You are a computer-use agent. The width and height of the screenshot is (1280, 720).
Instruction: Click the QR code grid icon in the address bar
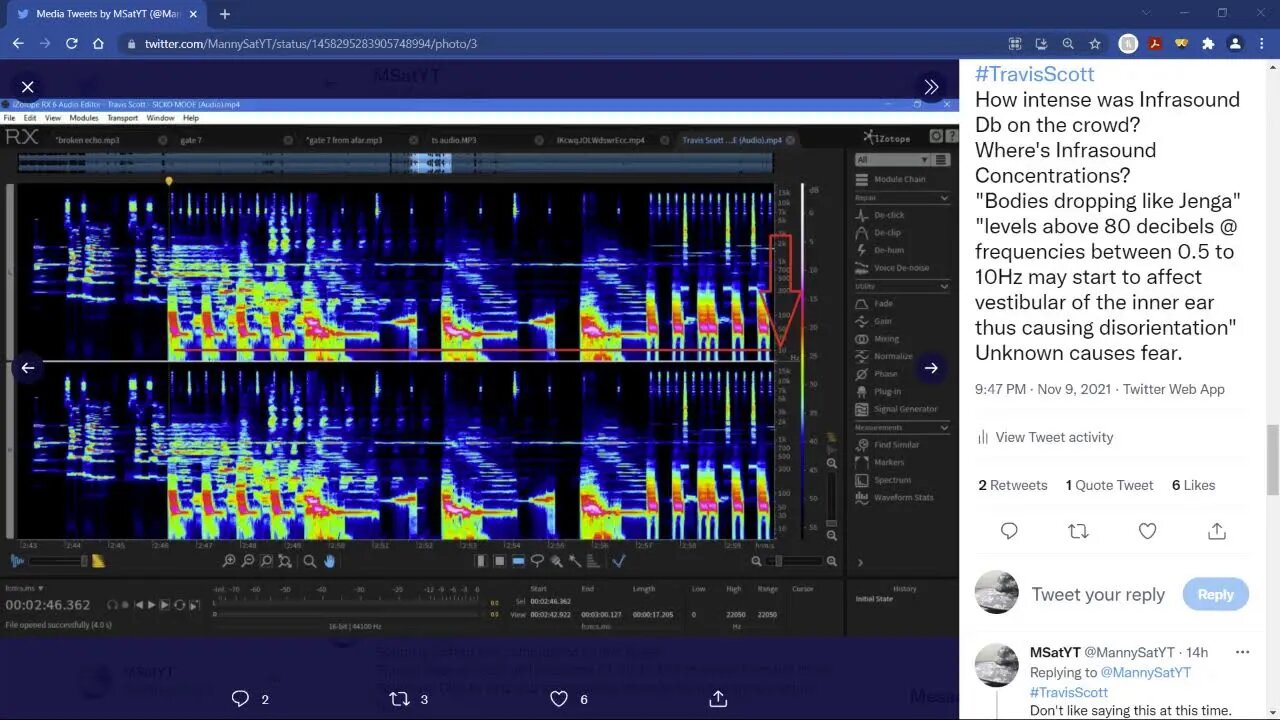1014,44
